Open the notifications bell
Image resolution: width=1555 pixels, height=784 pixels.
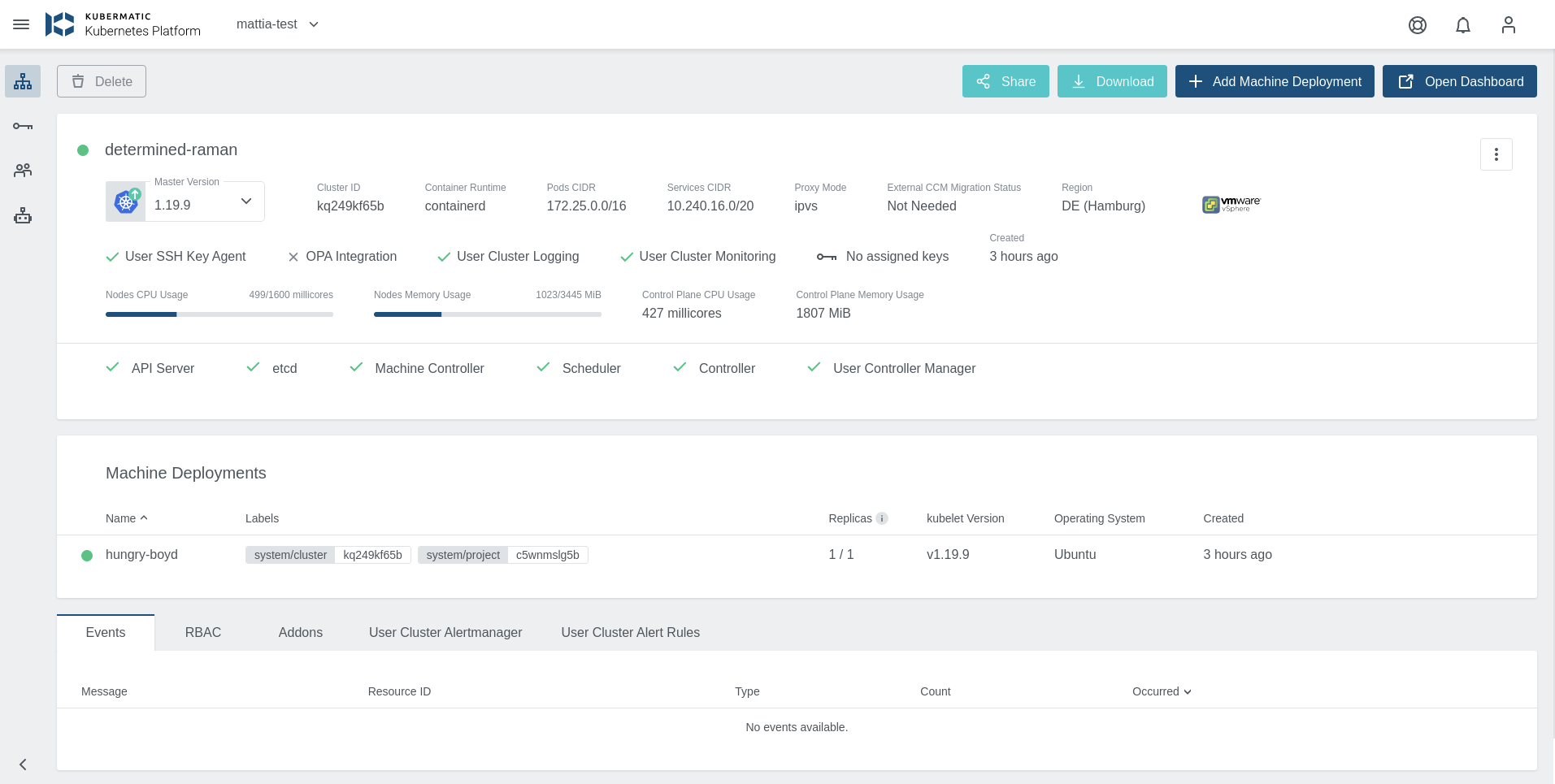1462,25
